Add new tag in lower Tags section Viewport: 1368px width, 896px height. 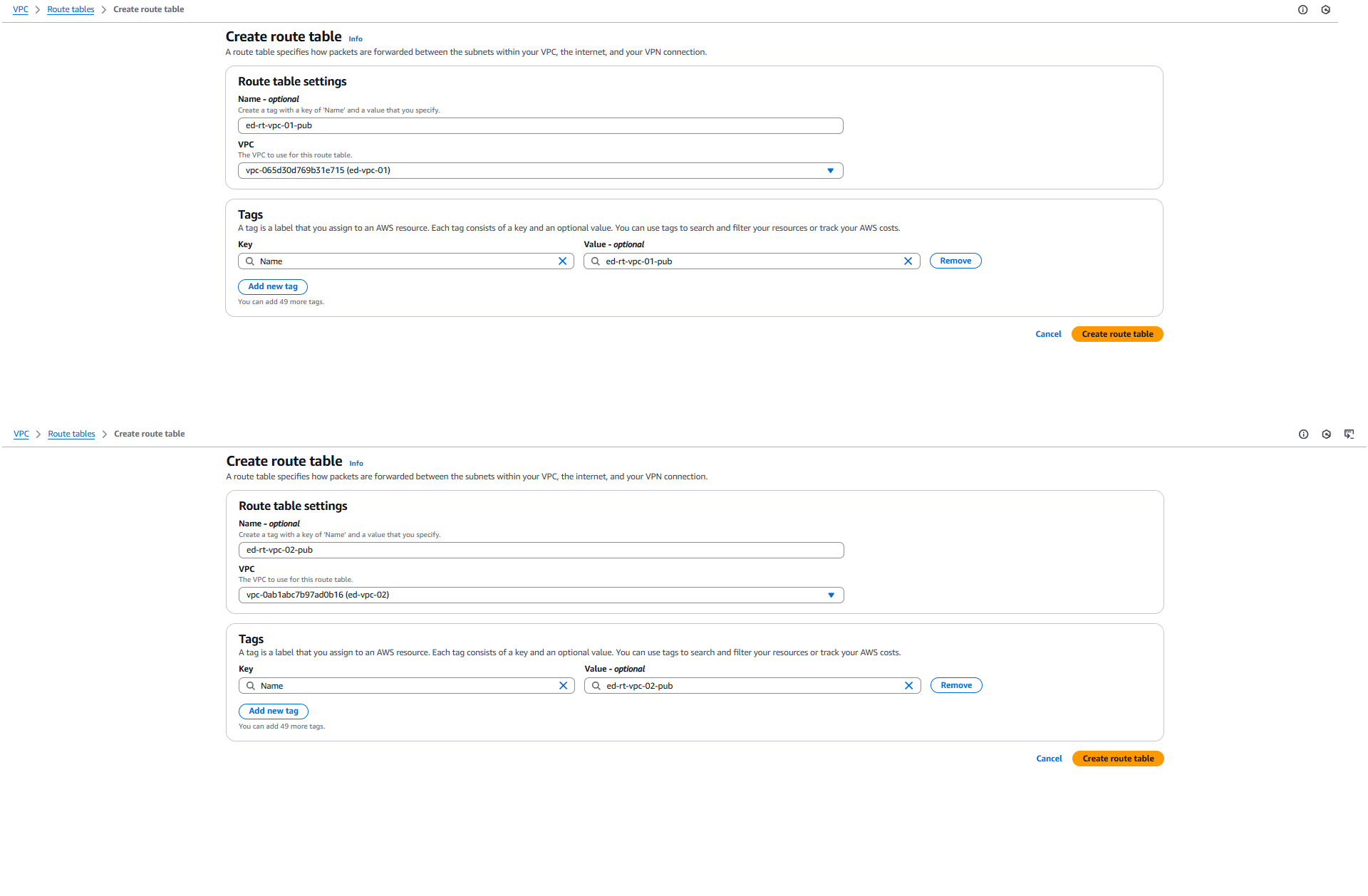pyautogui.click(x=274, y=712)
